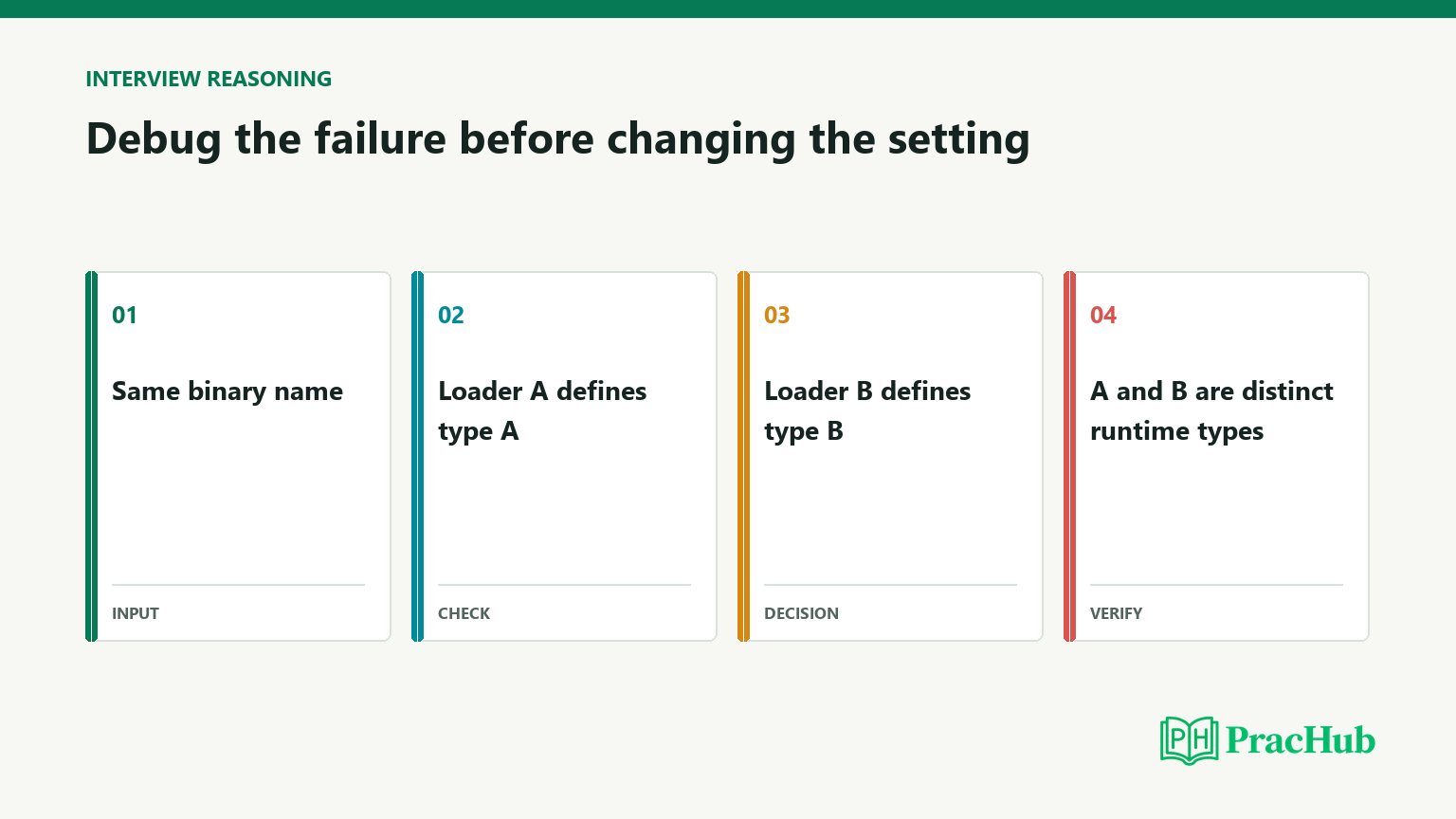Select the green accent bar on card 01
The height and width of the screenshot is (819, 1456).
91,456
